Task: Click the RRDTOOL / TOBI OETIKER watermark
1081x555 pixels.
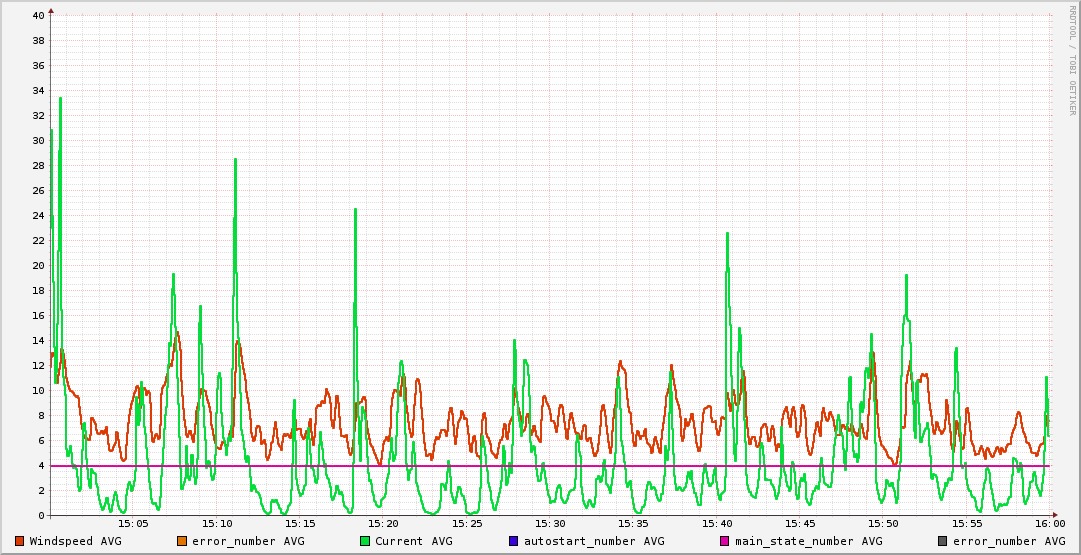Action: (x=1072, y=60)
